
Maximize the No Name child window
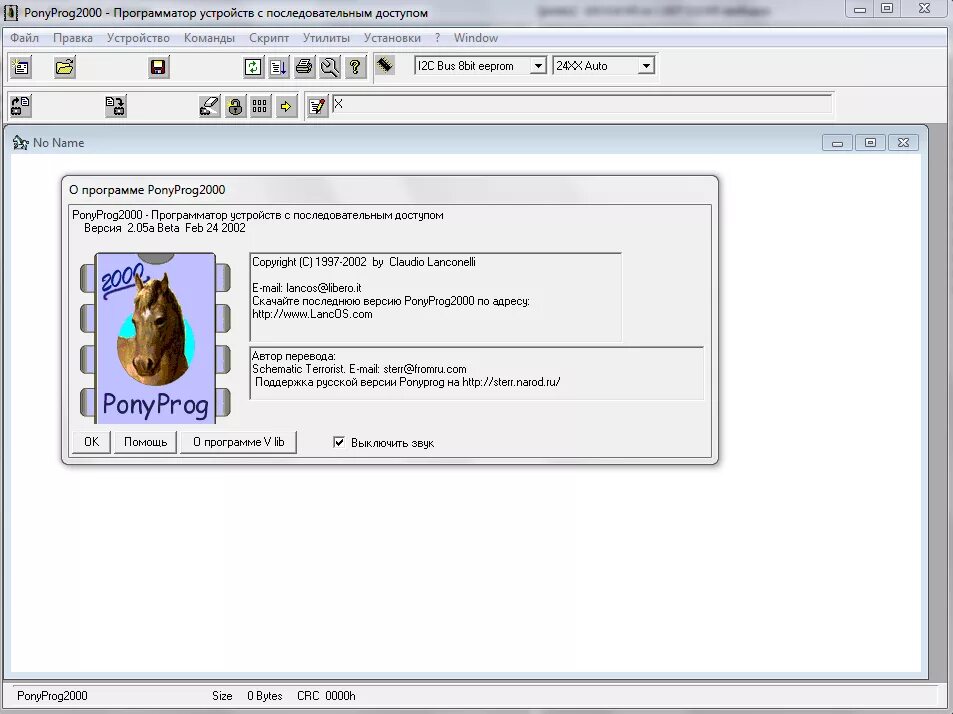pos(870,143)
